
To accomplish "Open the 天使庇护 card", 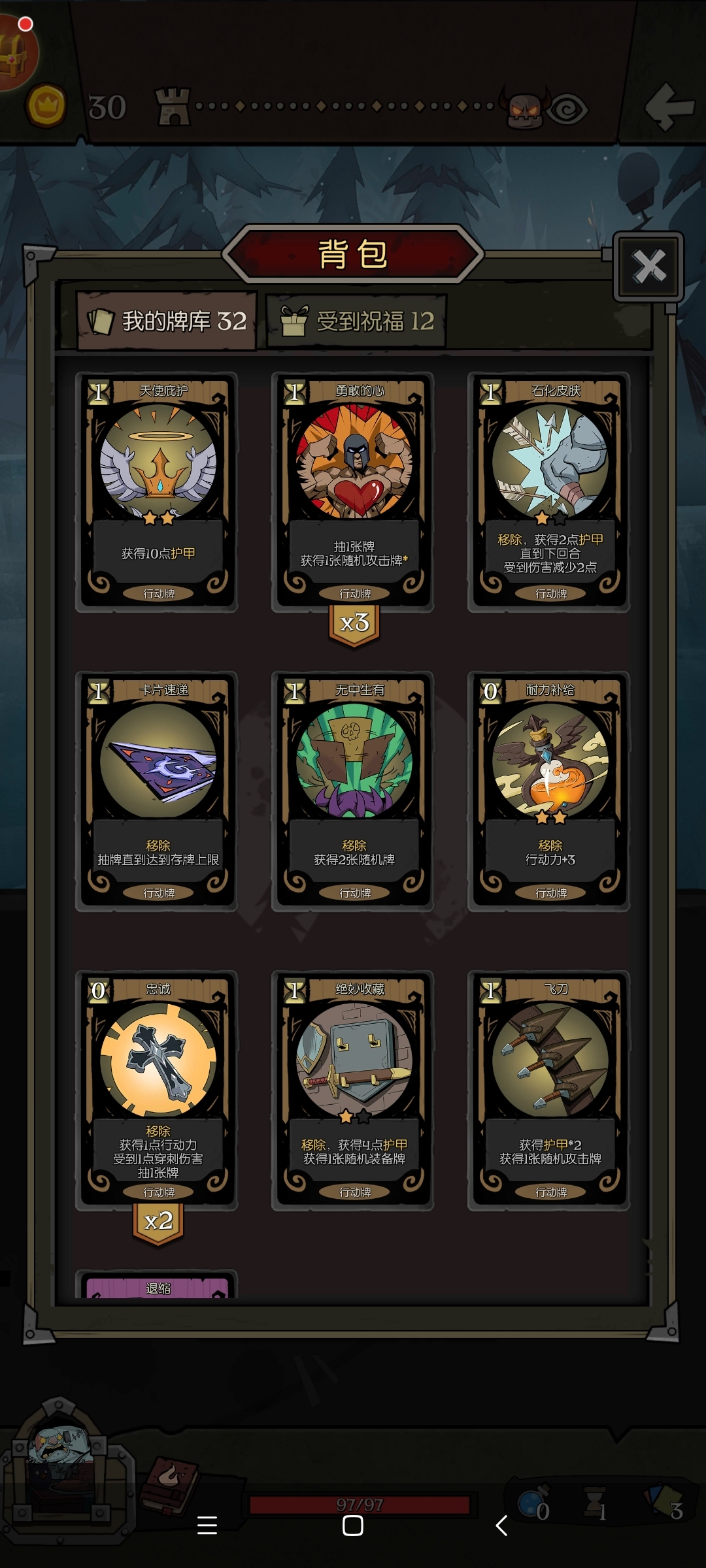I will (x=157, y=492).
